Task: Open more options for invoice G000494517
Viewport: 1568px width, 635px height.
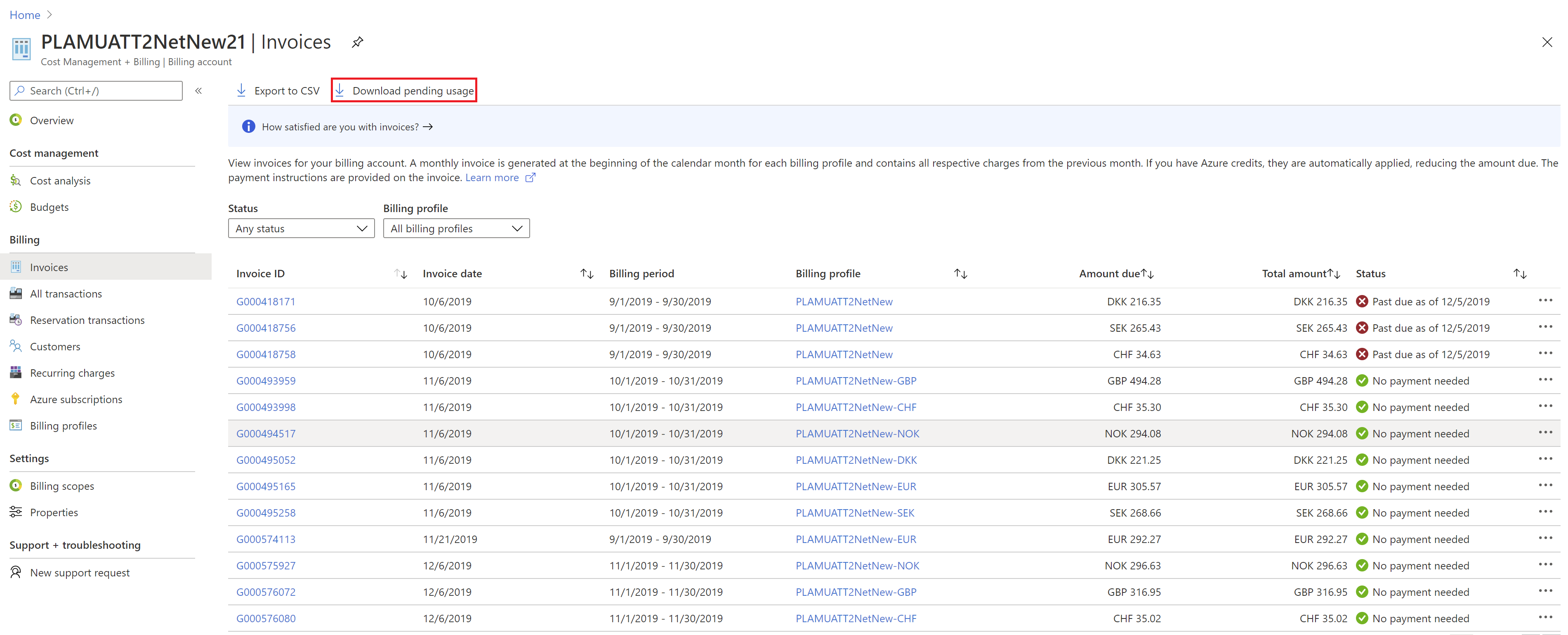Action: pos(1545,432)
